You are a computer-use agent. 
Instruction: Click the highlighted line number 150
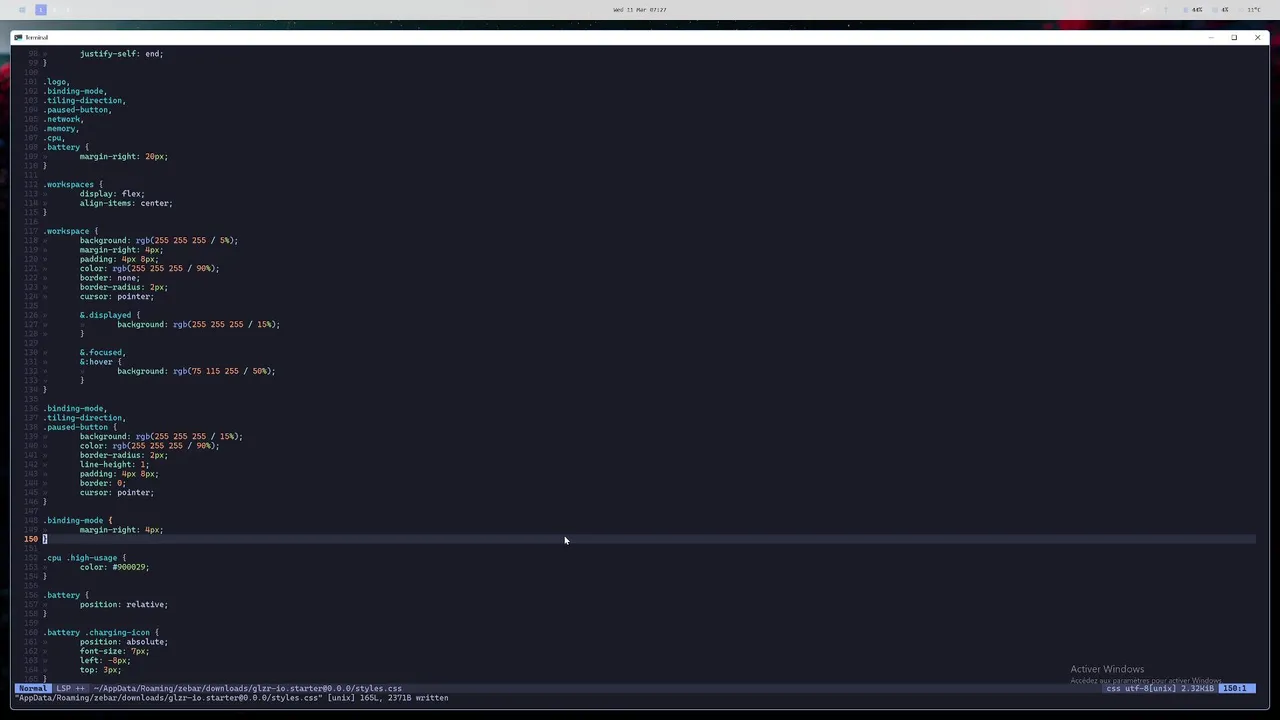tap(31, 539)
